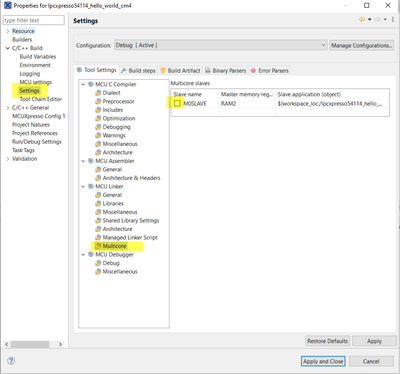Viewport: 400px width, 374px height.
Task: Open forward history dropdown arrow
Action: tap(385, 20)
